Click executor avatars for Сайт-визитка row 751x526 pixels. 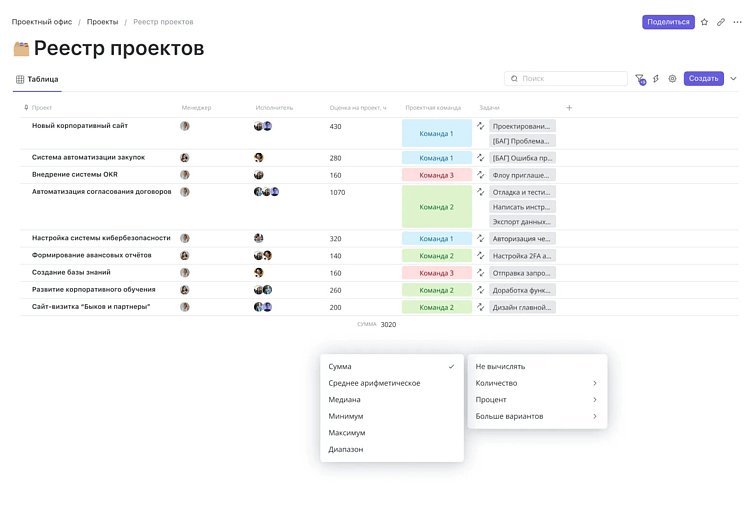[x=263, y=307]
